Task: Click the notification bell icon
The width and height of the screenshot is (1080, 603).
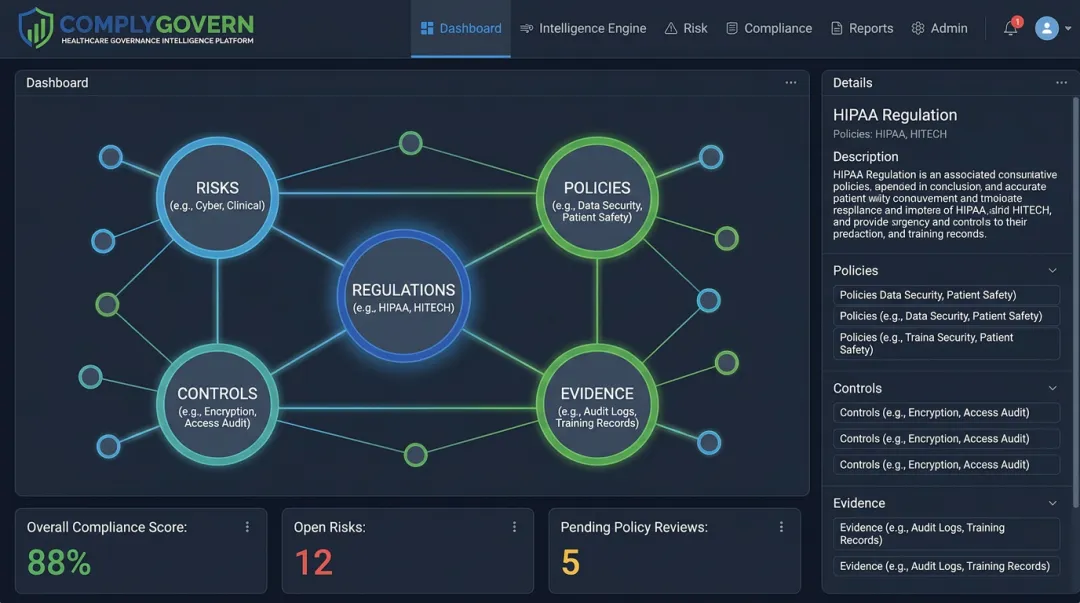Action: pyautogui.click(x=1010, y=28)
